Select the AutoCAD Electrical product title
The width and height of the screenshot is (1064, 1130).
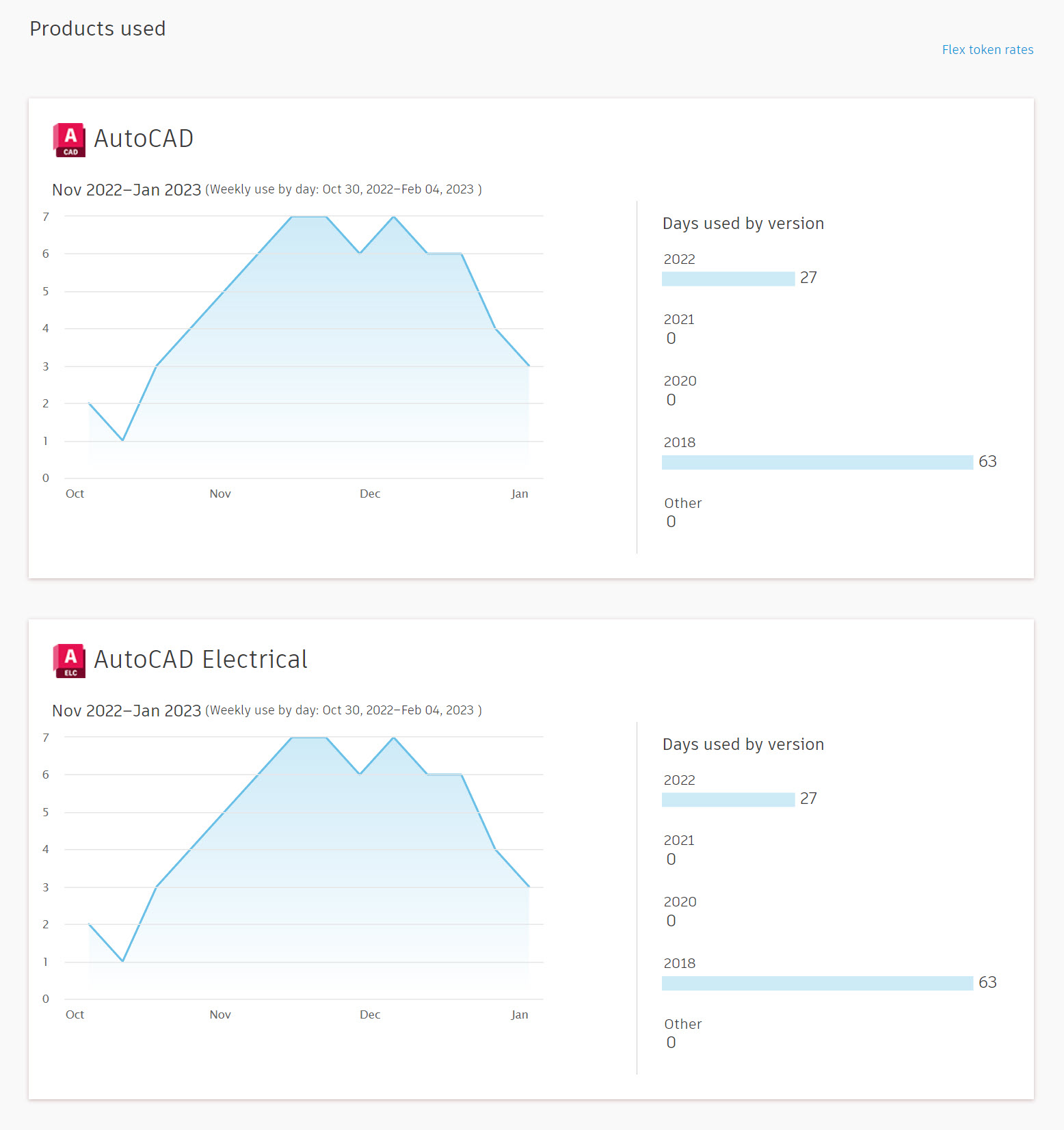click(x=200, y=660)
